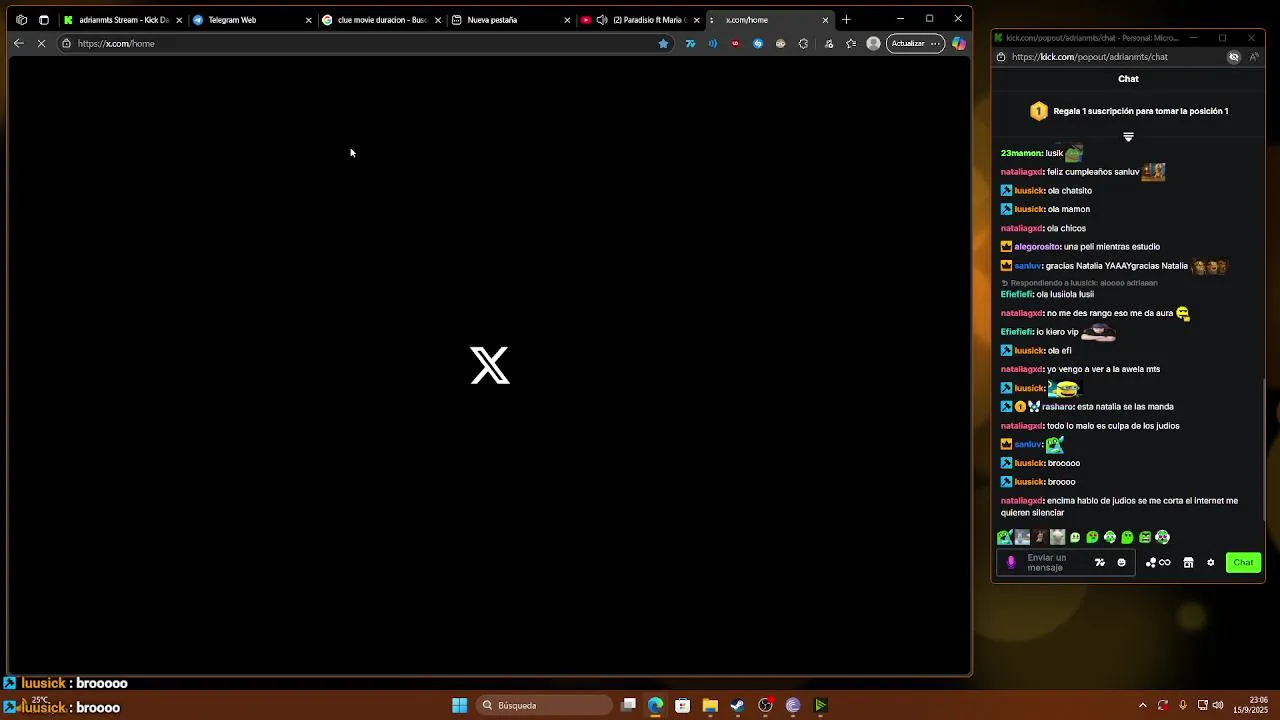Open OBS Studio from taskbar
1280x720 pixels.
[765, 706]
